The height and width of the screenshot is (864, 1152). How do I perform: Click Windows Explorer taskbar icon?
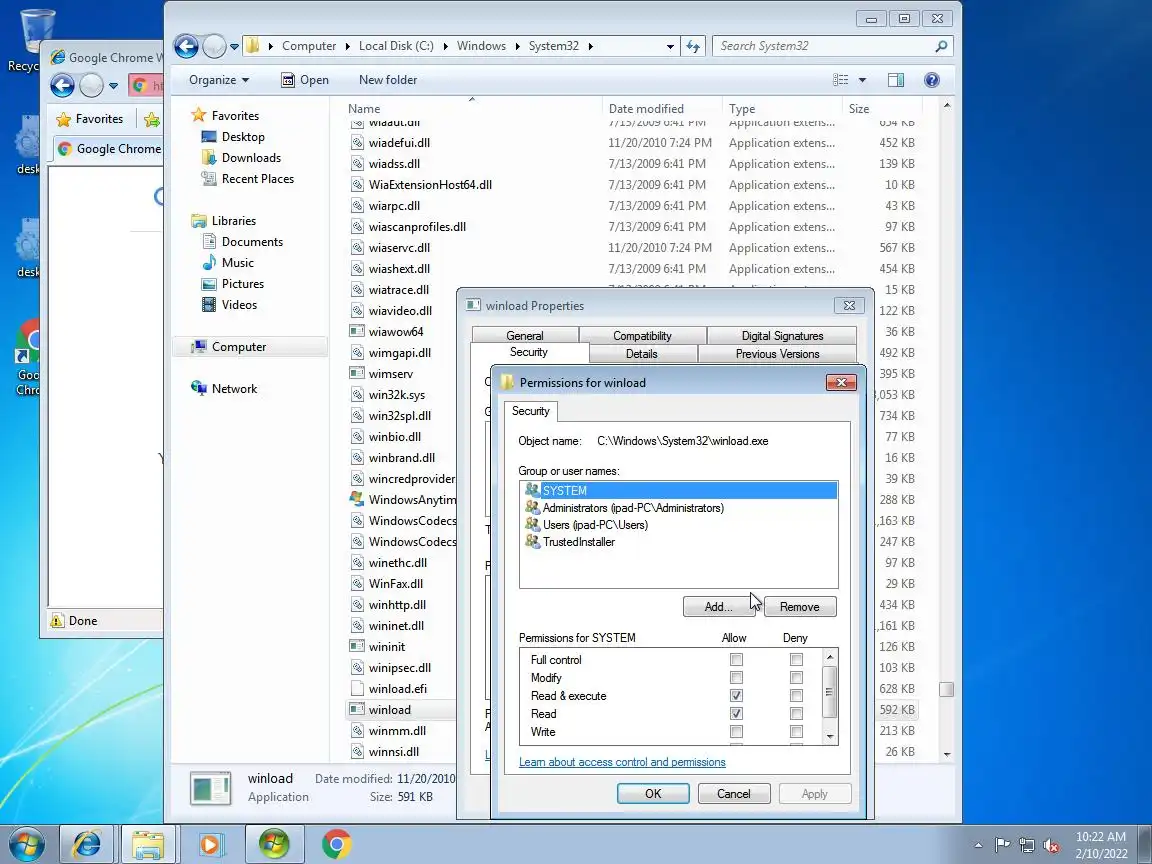click(x=148, y=844)
